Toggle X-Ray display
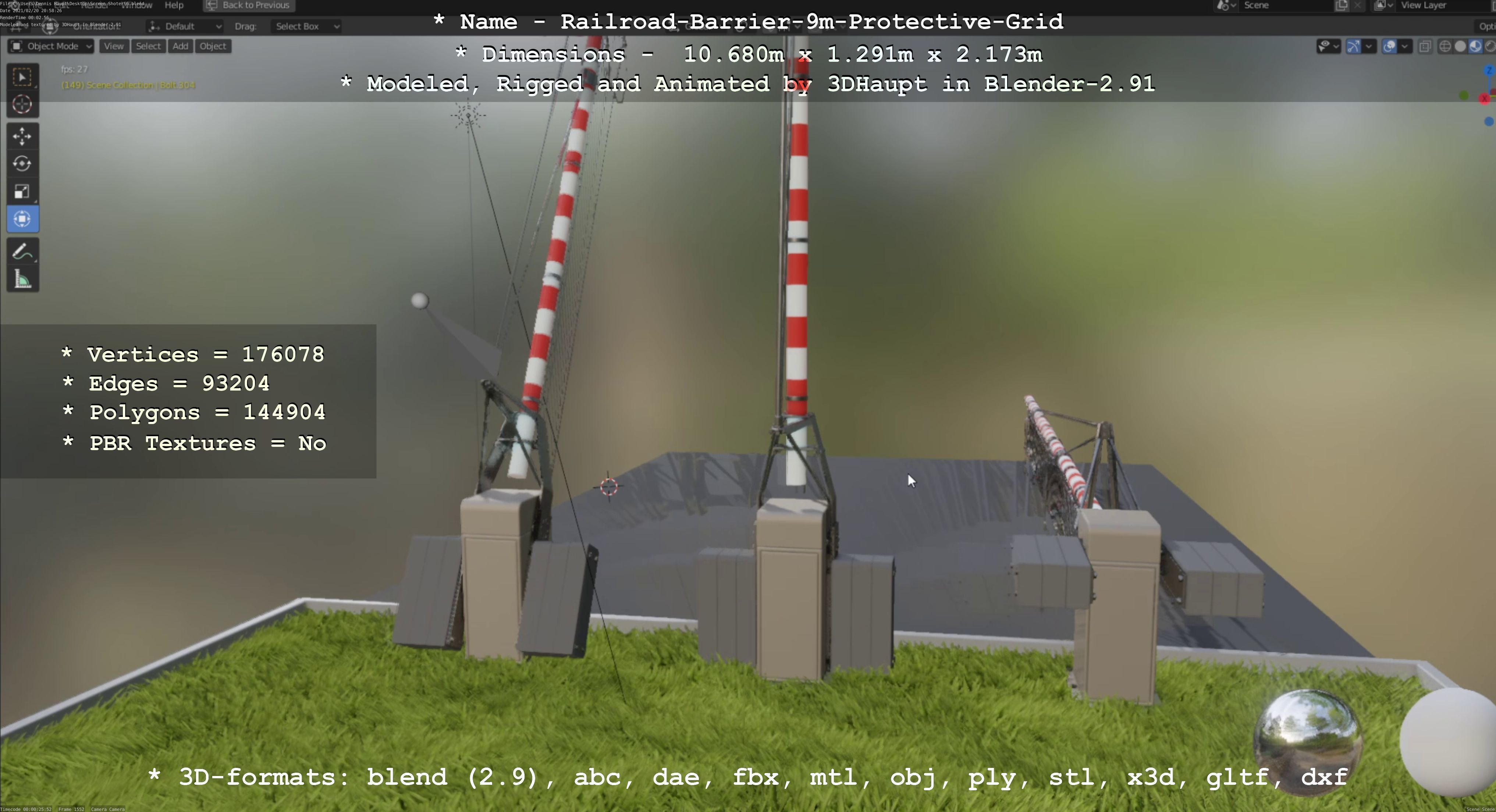The image size is (1496, 812). [x=1425, y=46]
